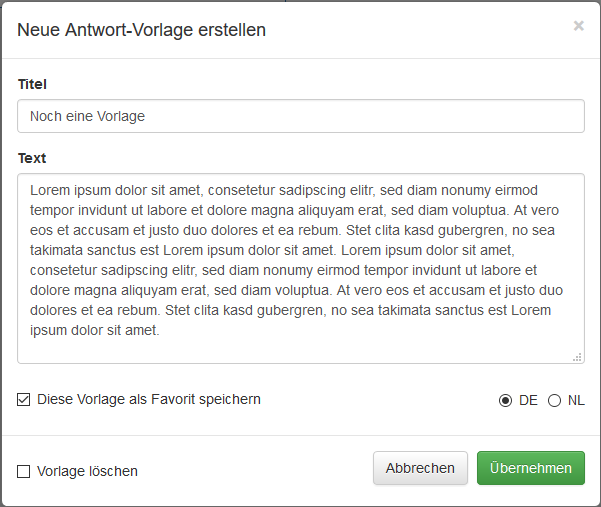
Task: Close the dialog with the X icon
Action: (578, 26)
